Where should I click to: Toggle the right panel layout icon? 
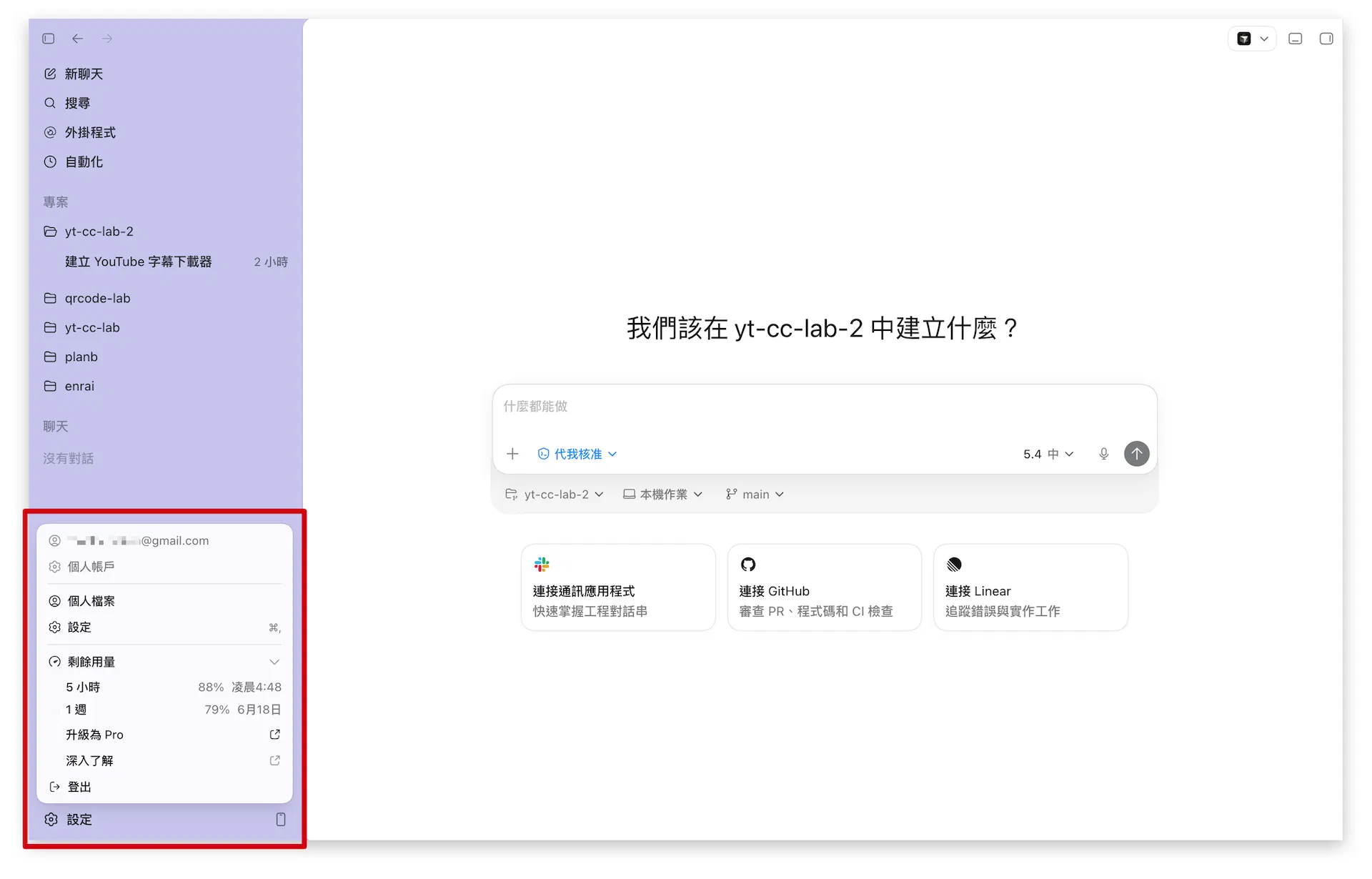click(x=1326, y=39)
